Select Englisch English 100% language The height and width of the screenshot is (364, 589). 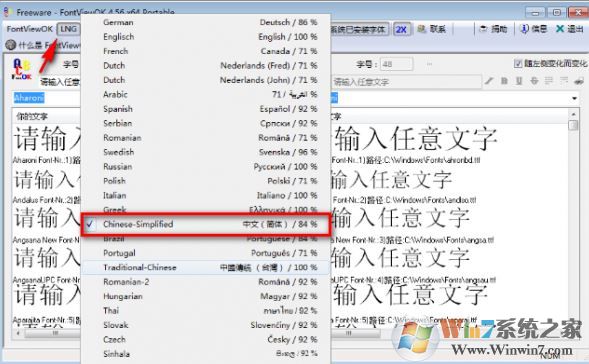(x=206, y=37)
